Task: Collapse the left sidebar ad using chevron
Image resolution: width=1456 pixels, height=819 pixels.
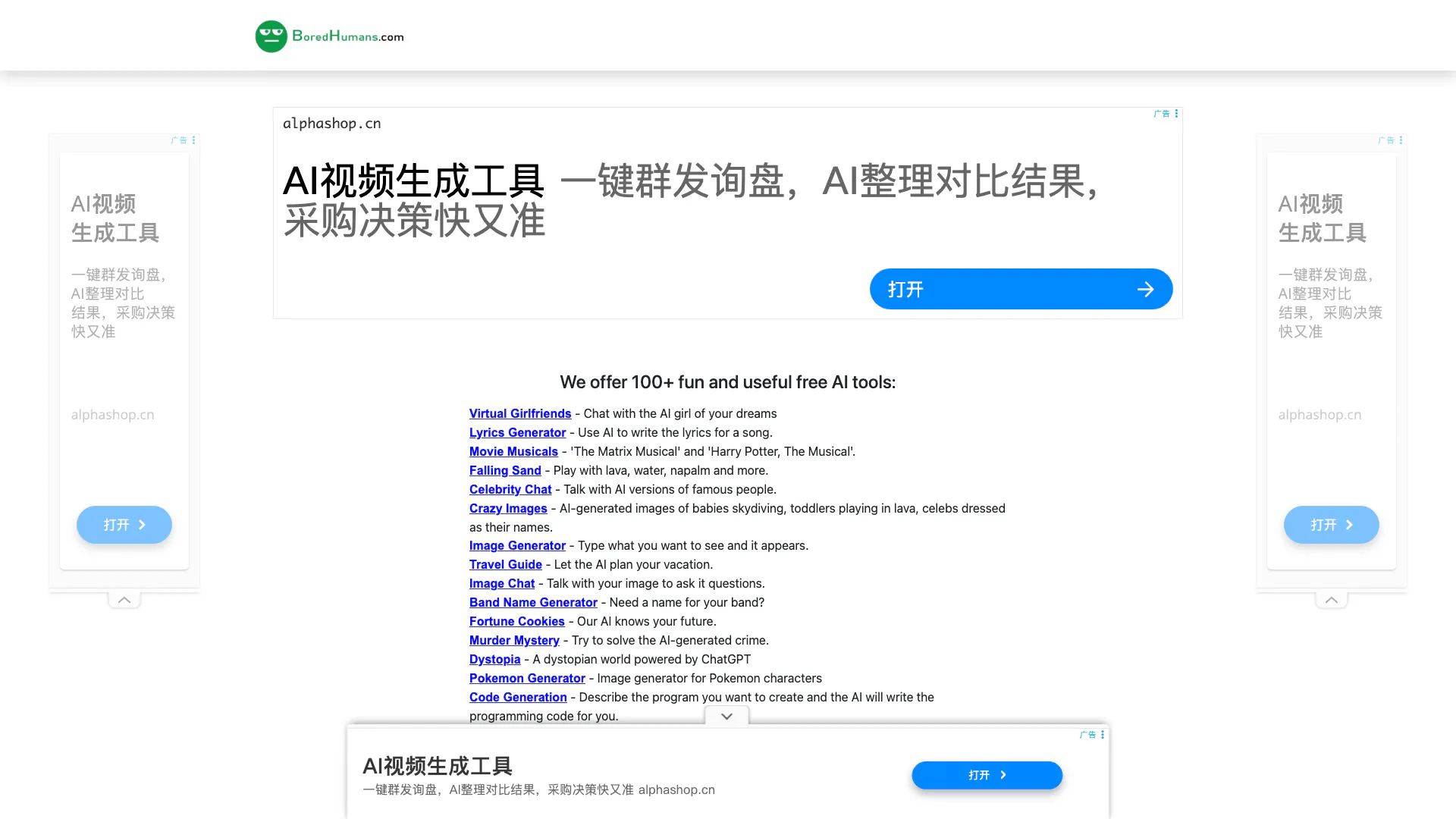Action: pyautogui.click(x=124, y=600)
